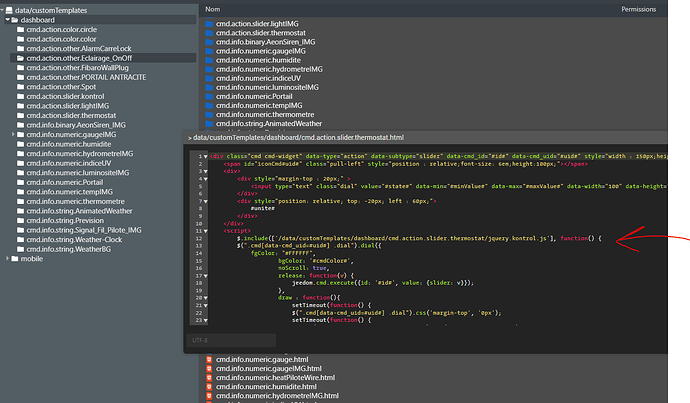This screenshot has width=690, height=403.
Task: Select cmd.info.numeric.humidite in the tree
Action: pos(69,144)
